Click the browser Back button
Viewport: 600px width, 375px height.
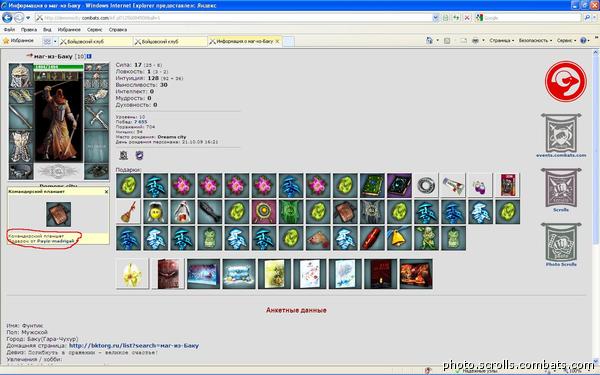click(7, 18)
